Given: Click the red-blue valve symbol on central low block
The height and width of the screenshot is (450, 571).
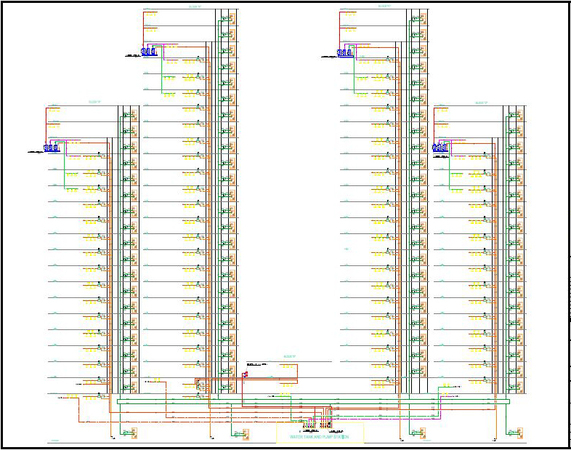Looking at the screenshot, I should click(x=245, y=374).
